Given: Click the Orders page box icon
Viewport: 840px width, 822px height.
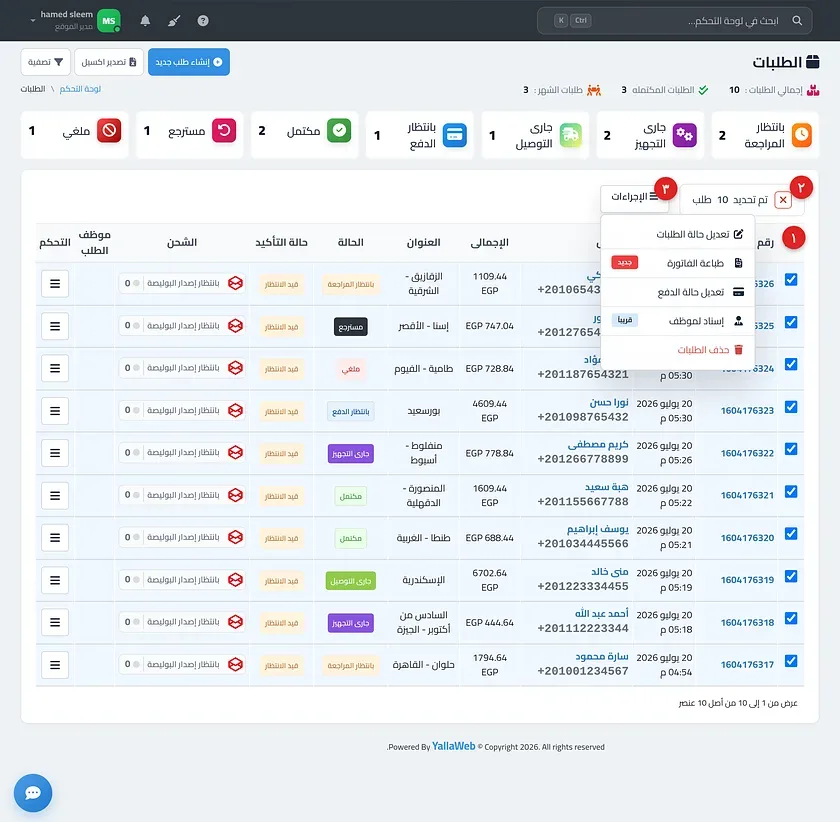Looking at the screenshot, I should pos(813,62).
